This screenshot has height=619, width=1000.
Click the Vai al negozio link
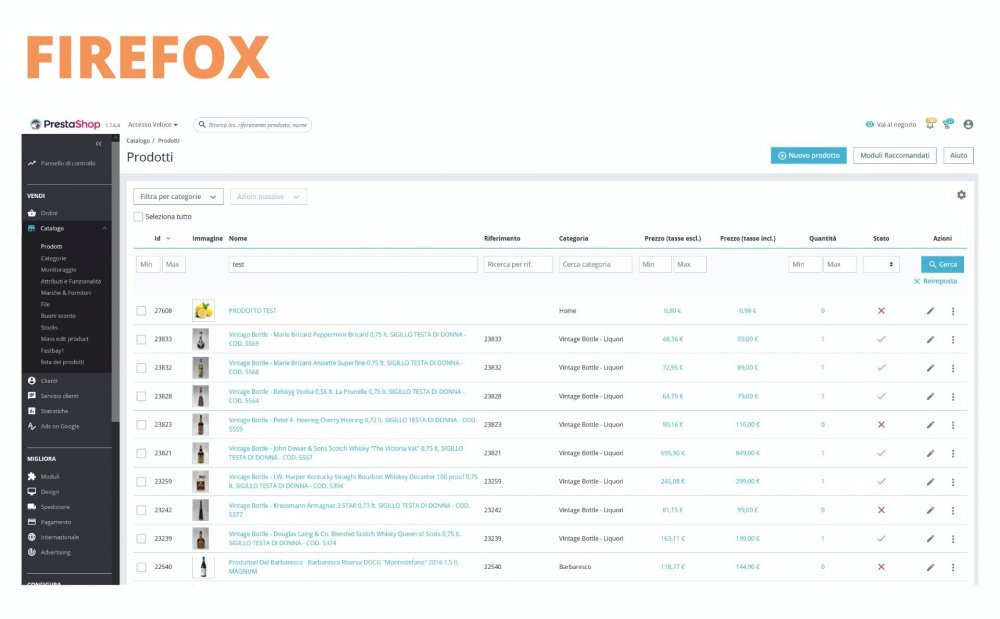(x=894, y=124)
